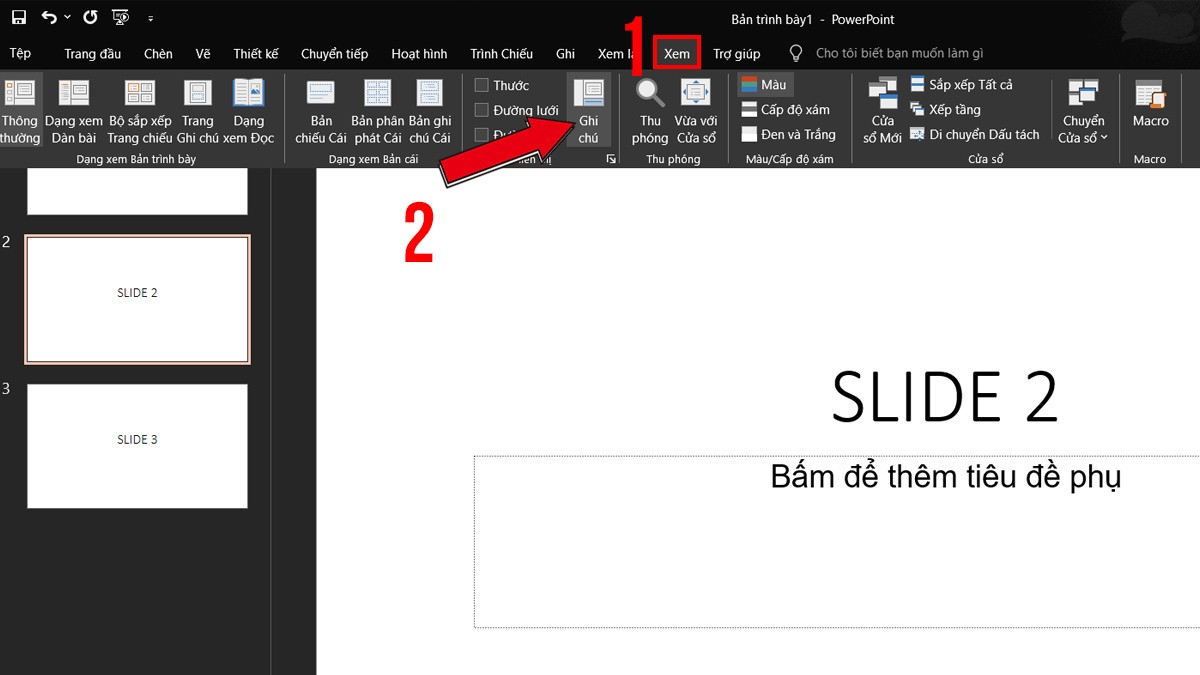Select the SLIDE 2 thumbnail
The height and width of the screenshot is (675, 1200).
pos(138,300)
